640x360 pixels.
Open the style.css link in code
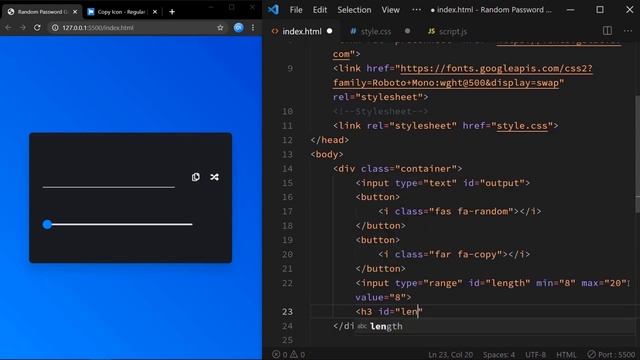tap(522, 126)
